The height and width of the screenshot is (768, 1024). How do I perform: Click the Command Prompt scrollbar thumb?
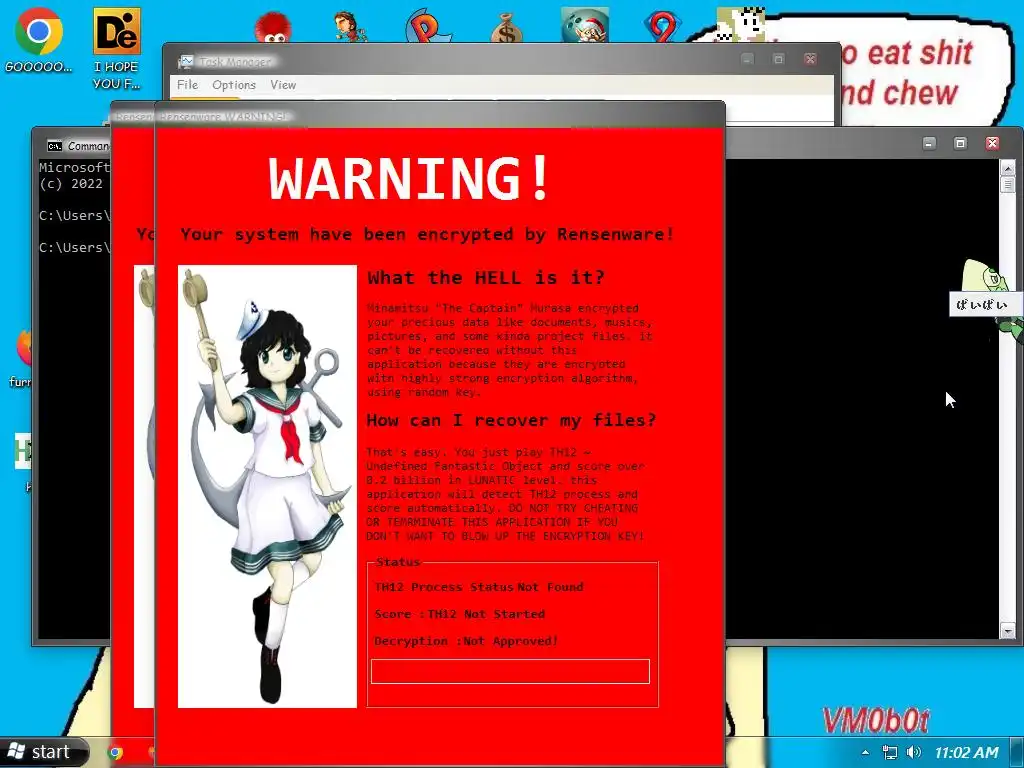[x=1008, y=185]
